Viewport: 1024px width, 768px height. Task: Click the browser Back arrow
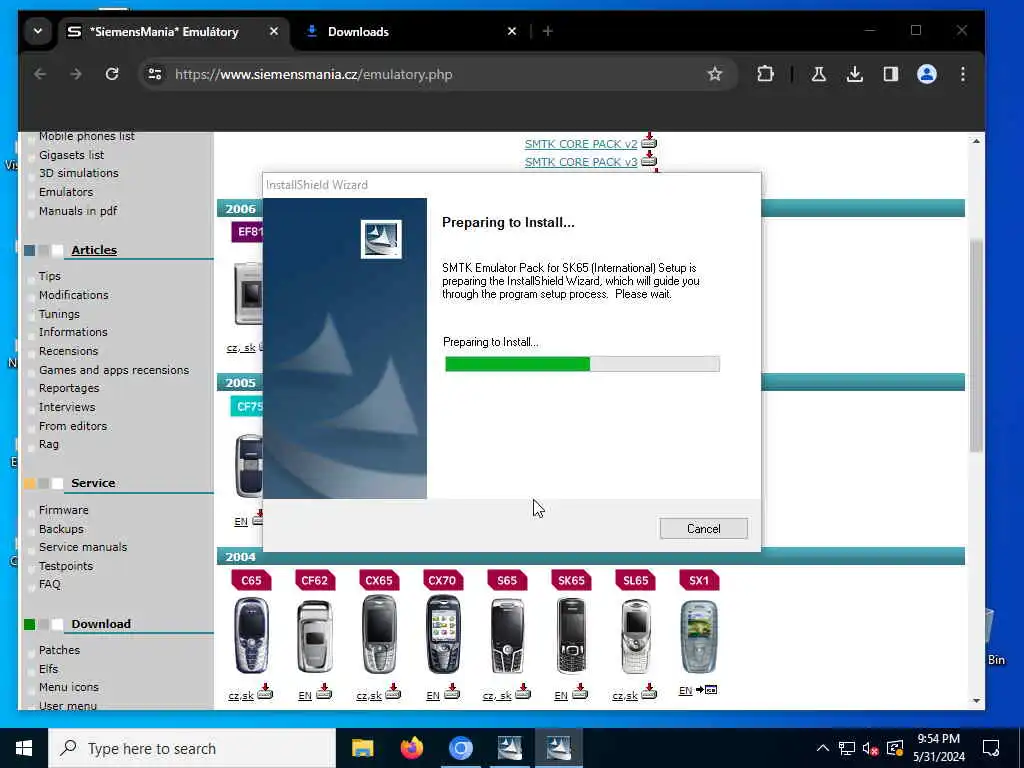[40, 74]
